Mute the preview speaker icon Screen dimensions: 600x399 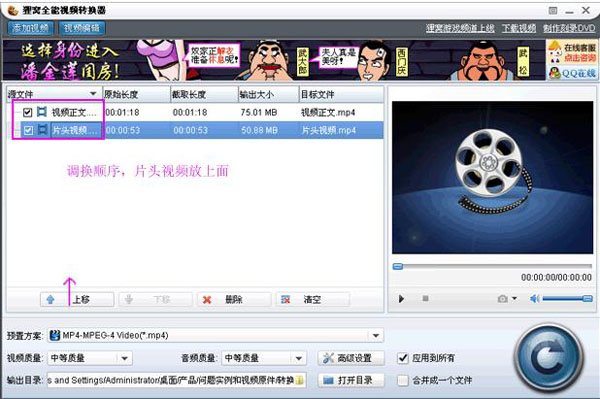[535, 298]
